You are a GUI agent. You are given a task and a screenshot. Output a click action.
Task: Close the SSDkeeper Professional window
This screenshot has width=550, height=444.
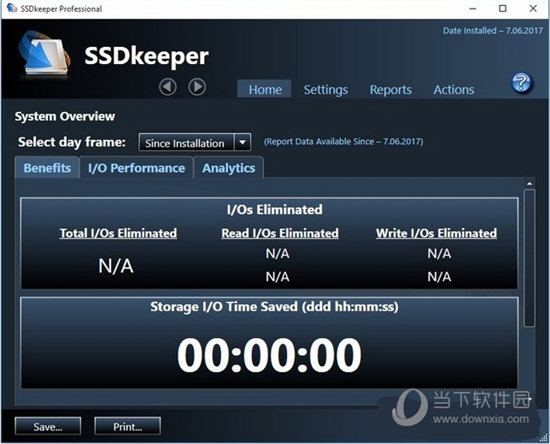533,9
